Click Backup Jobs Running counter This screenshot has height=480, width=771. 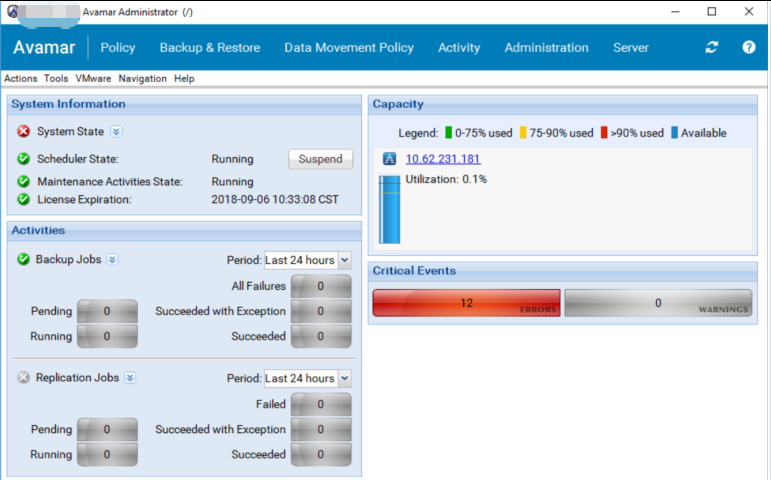107,336
